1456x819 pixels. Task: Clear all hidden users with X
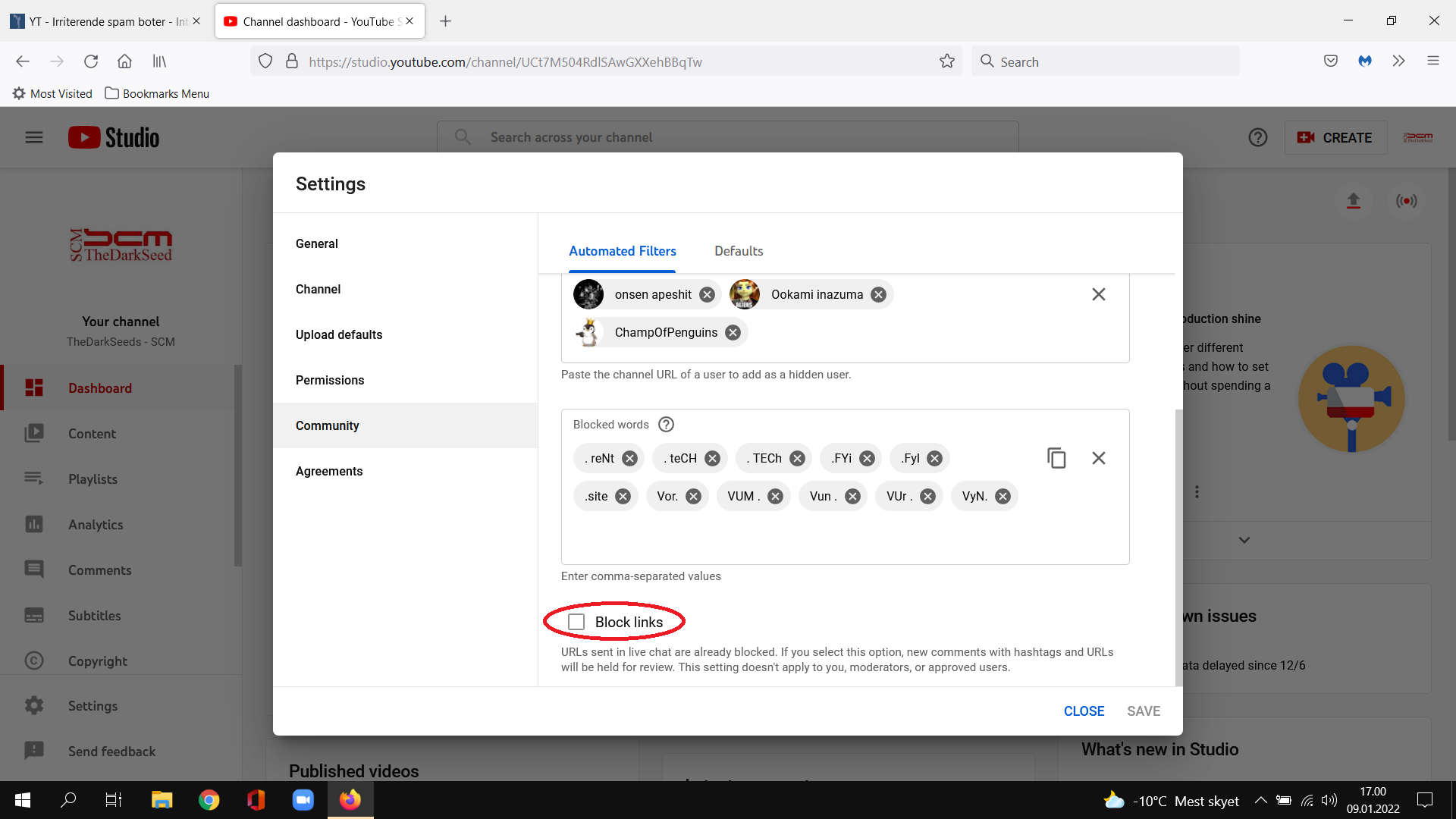coord(1098,294)
